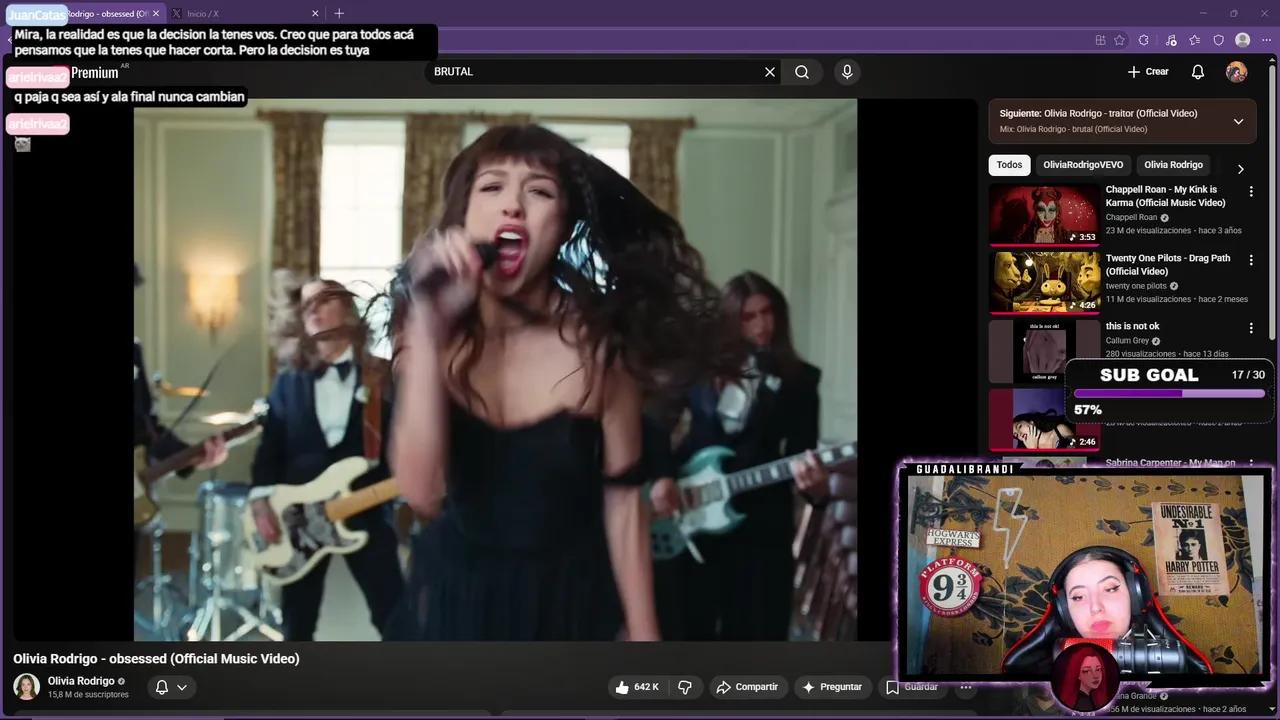Open more actions under the video
Image resolution: width=1280 pixels, height=720 pixels.
(x=966, y=687)
